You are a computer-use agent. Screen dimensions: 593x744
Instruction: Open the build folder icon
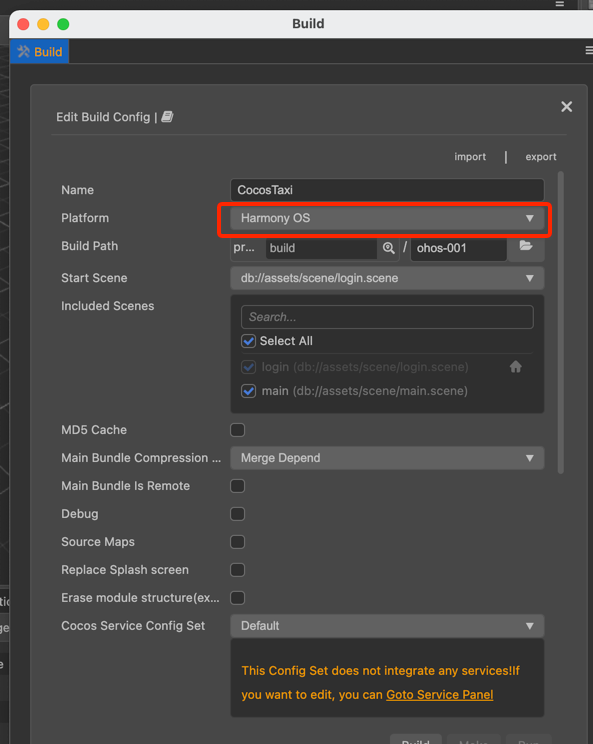526,246
